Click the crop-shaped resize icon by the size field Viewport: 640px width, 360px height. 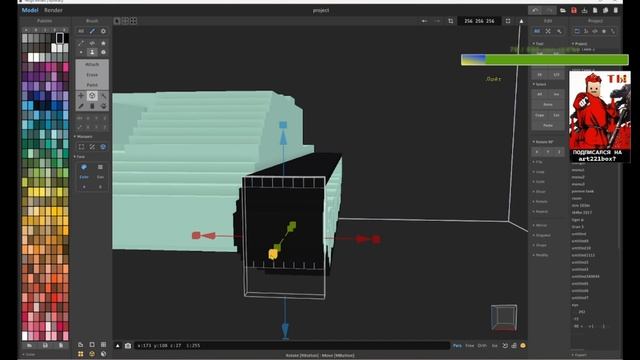coord(451,21)
